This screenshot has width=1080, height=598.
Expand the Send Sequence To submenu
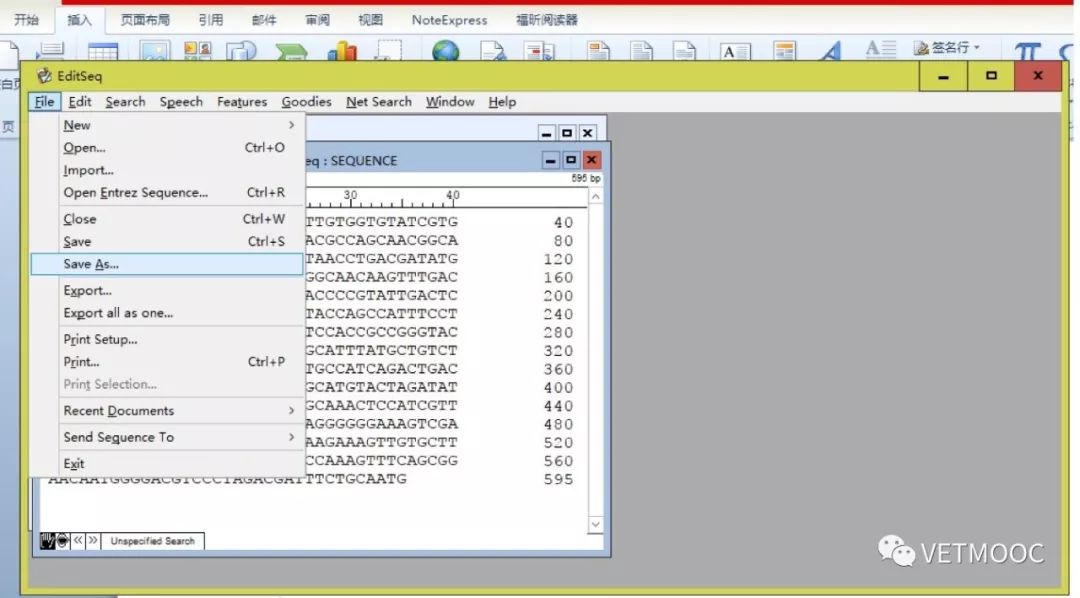point(167,437)
